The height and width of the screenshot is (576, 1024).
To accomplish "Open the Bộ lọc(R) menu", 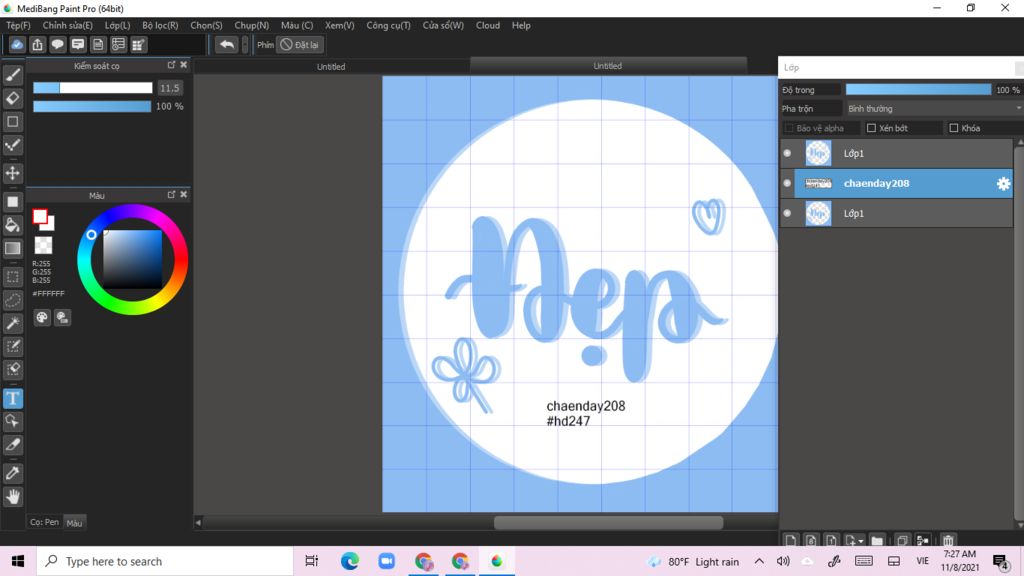I will (x=160, y=25).
